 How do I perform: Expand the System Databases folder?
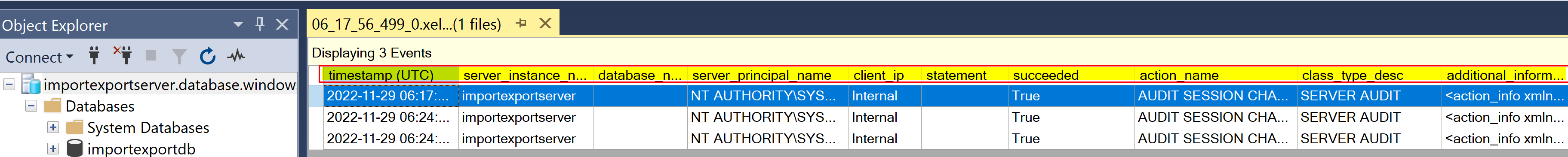click(x=53, y=127)
